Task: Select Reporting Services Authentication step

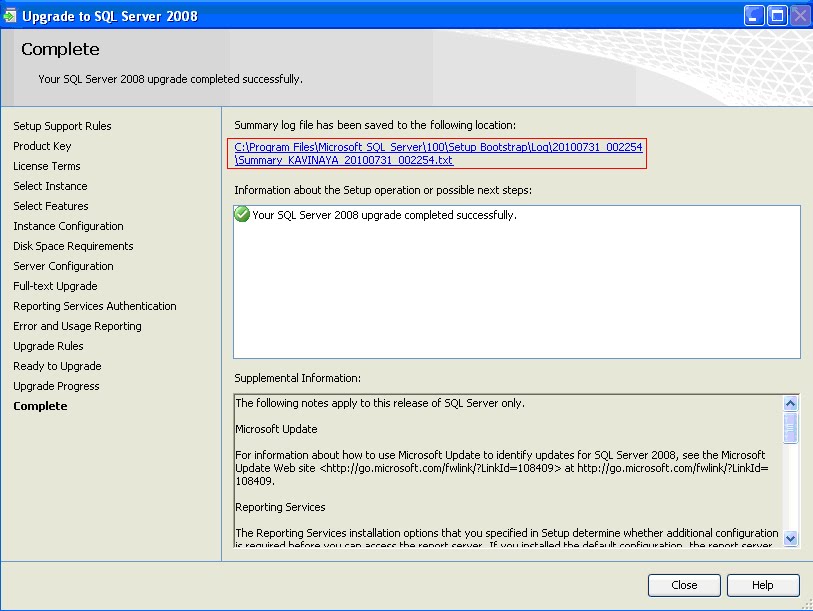Action: click(x=95, y=306)
